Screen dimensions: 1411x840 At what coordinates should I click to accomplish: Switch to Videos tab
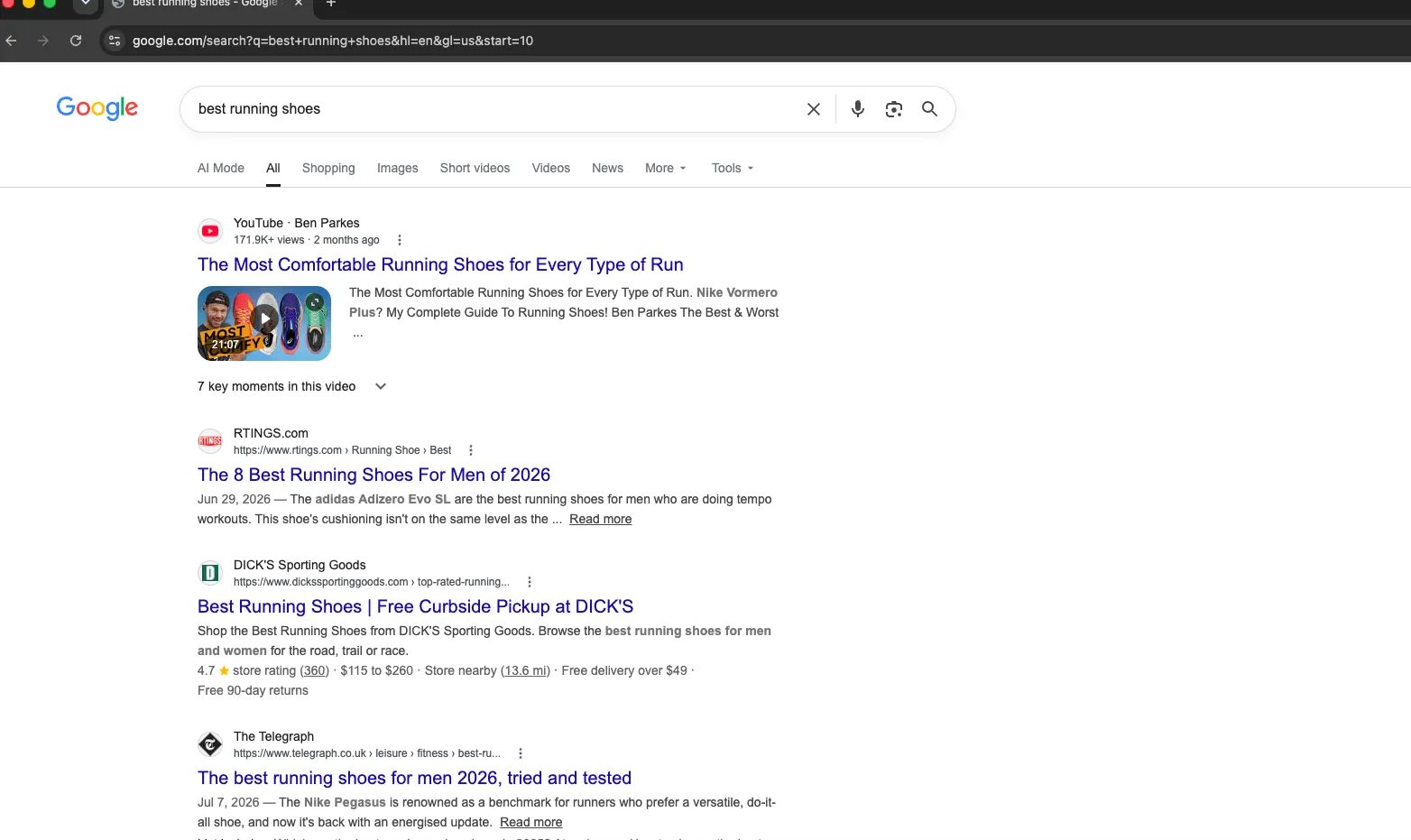(551, 168)
